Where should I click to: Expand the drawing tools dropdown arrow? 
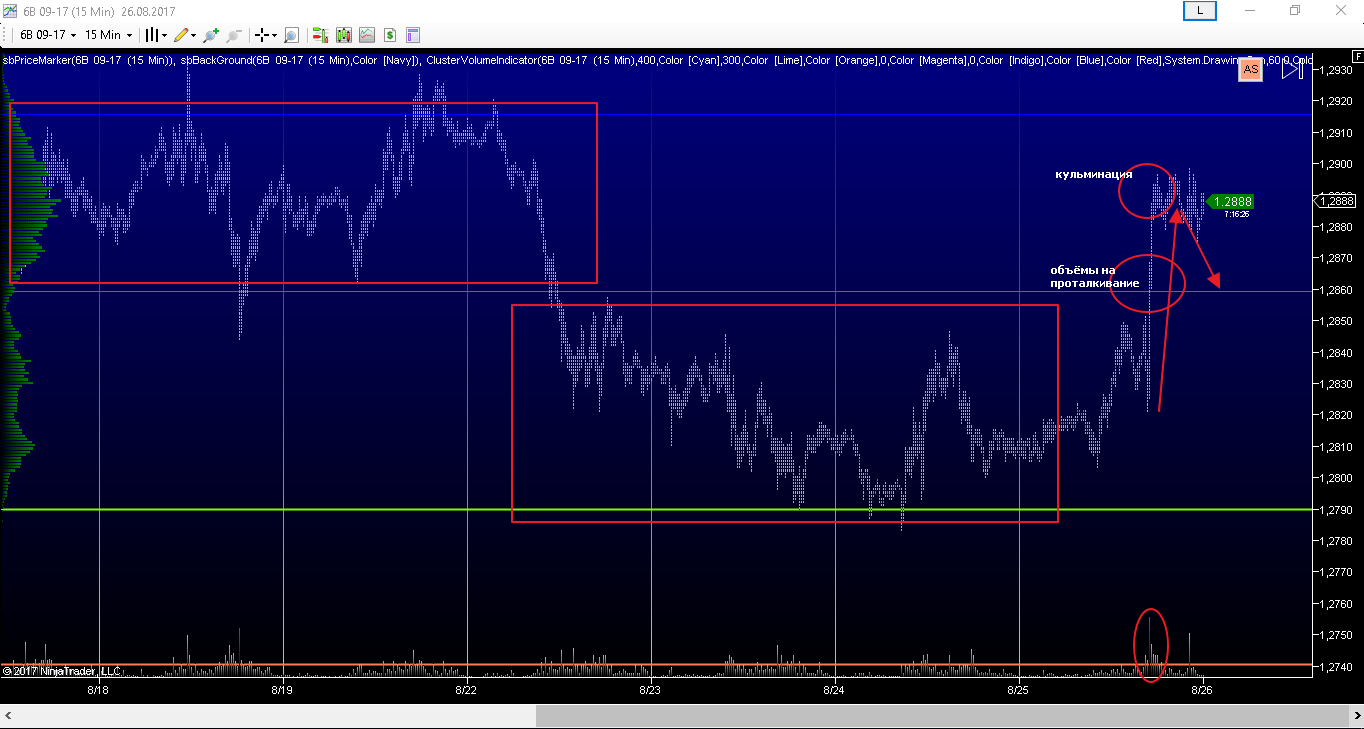(x=193, y=35)
